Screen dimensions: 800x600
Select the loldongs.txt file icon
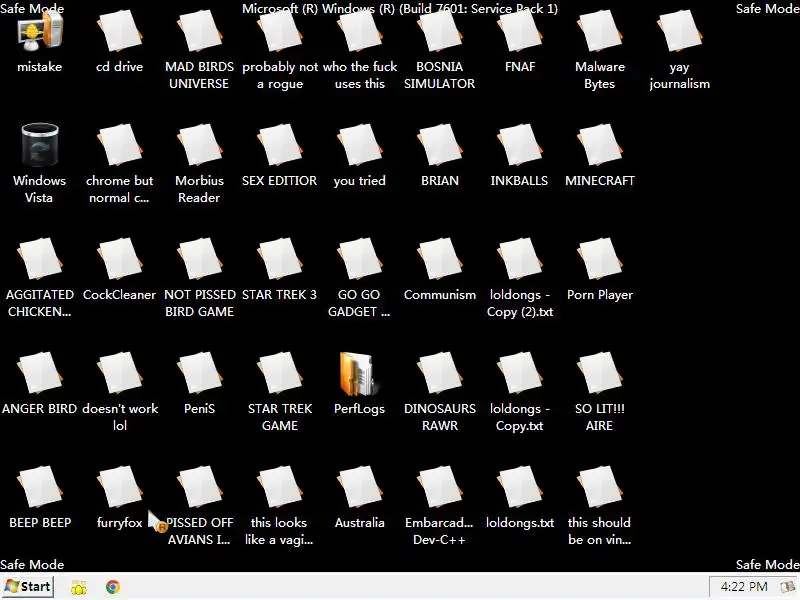(x=520, y=487)
